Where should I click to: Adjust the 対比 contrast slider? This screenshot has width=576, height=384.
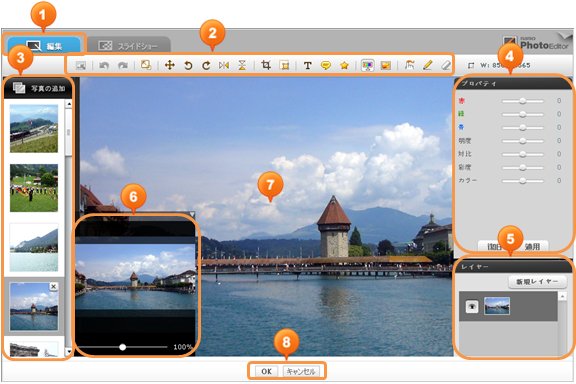pyautogui.click(x=522, y=154)
